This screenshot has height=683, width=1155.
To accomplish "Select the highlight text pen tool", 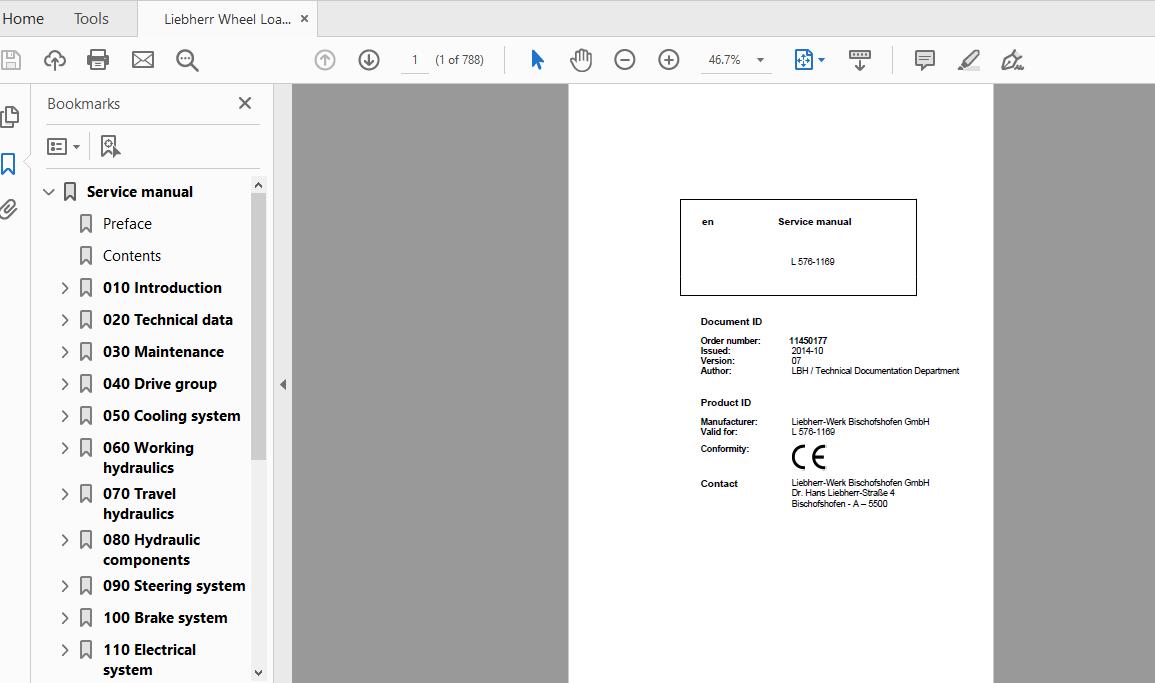I will tap(969, 60).
